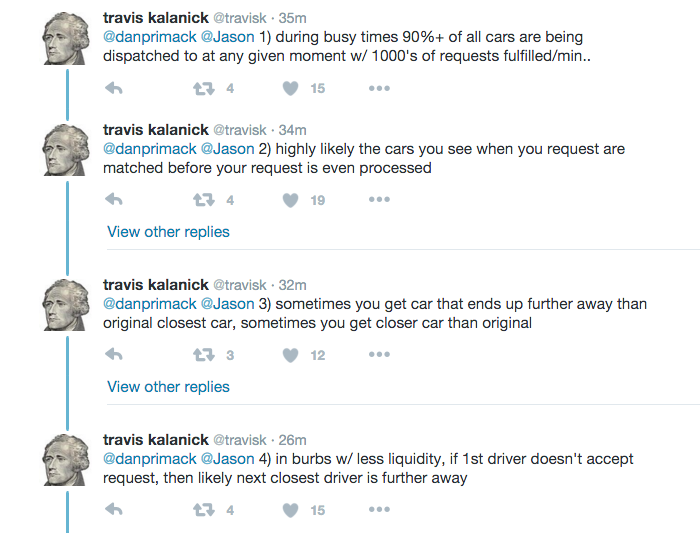Image resolution: width=700 pixels, height=533 pixels.
Task: Open the ellipsis menu on the 32m tweet
Action: (379, 355)
